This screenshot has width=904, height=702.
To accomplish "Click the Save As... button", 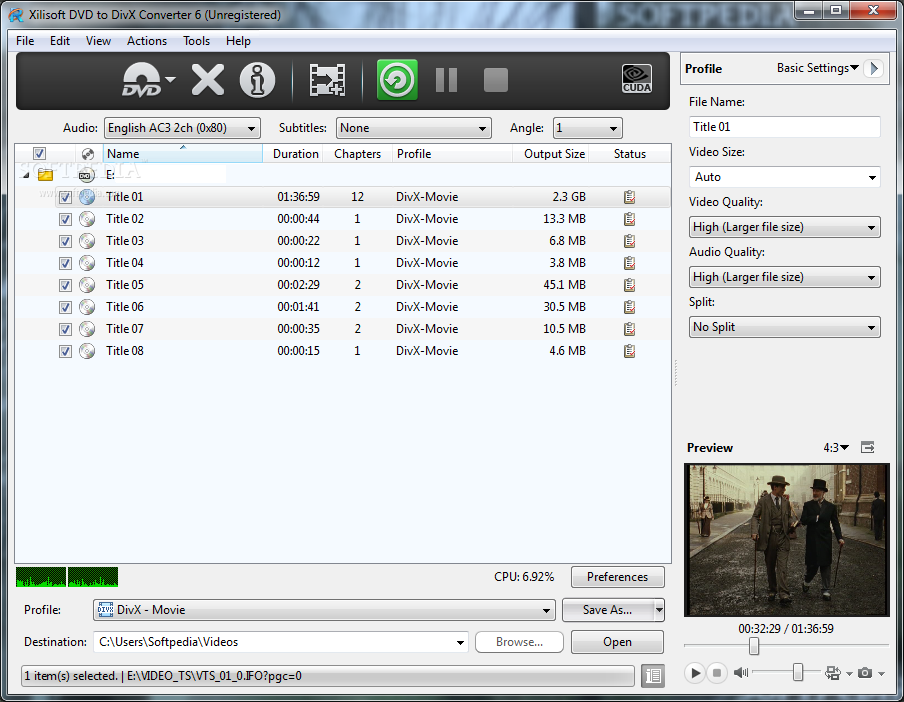I will (x=608, y=610).
